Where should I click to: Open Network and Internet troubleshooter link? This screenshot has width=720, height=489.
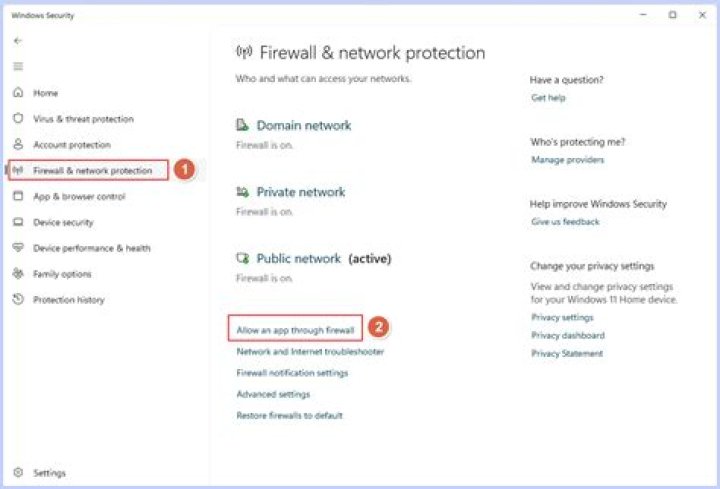click(x=310, y=351)
